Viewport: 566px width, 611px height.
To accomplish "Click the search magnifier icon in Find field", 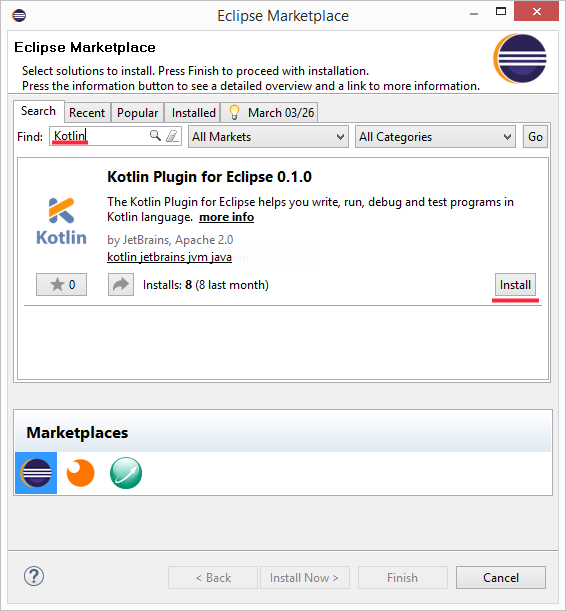I will (x=155, y=136).
